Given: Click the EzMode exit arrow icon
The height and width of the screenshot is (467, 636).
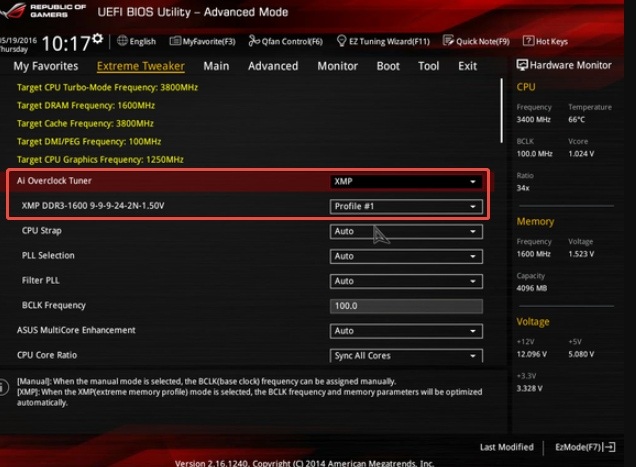Looking at the screenshot, I should 609,447.
